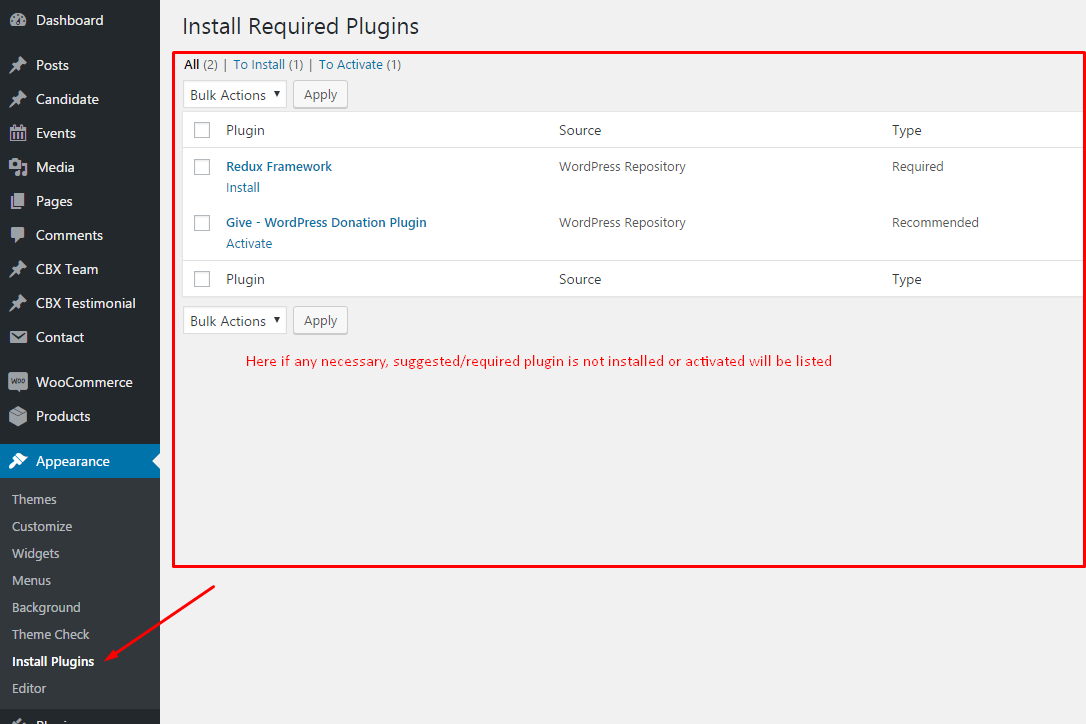Check the Give Donation Plugin row checkbox
The height and width of the screenshot is (724, 1086).
(202, 223)
